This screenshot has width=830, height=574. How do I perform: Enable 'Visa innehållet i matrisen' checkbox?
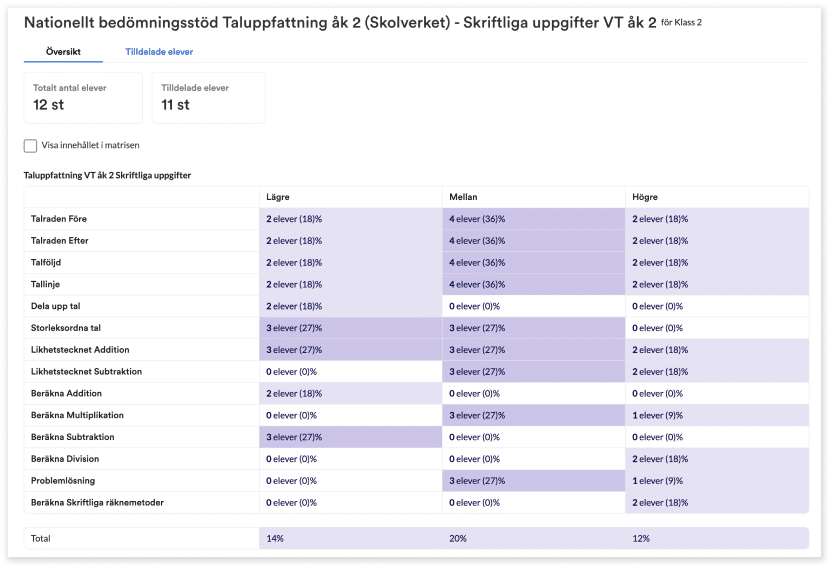click(30, 145)
